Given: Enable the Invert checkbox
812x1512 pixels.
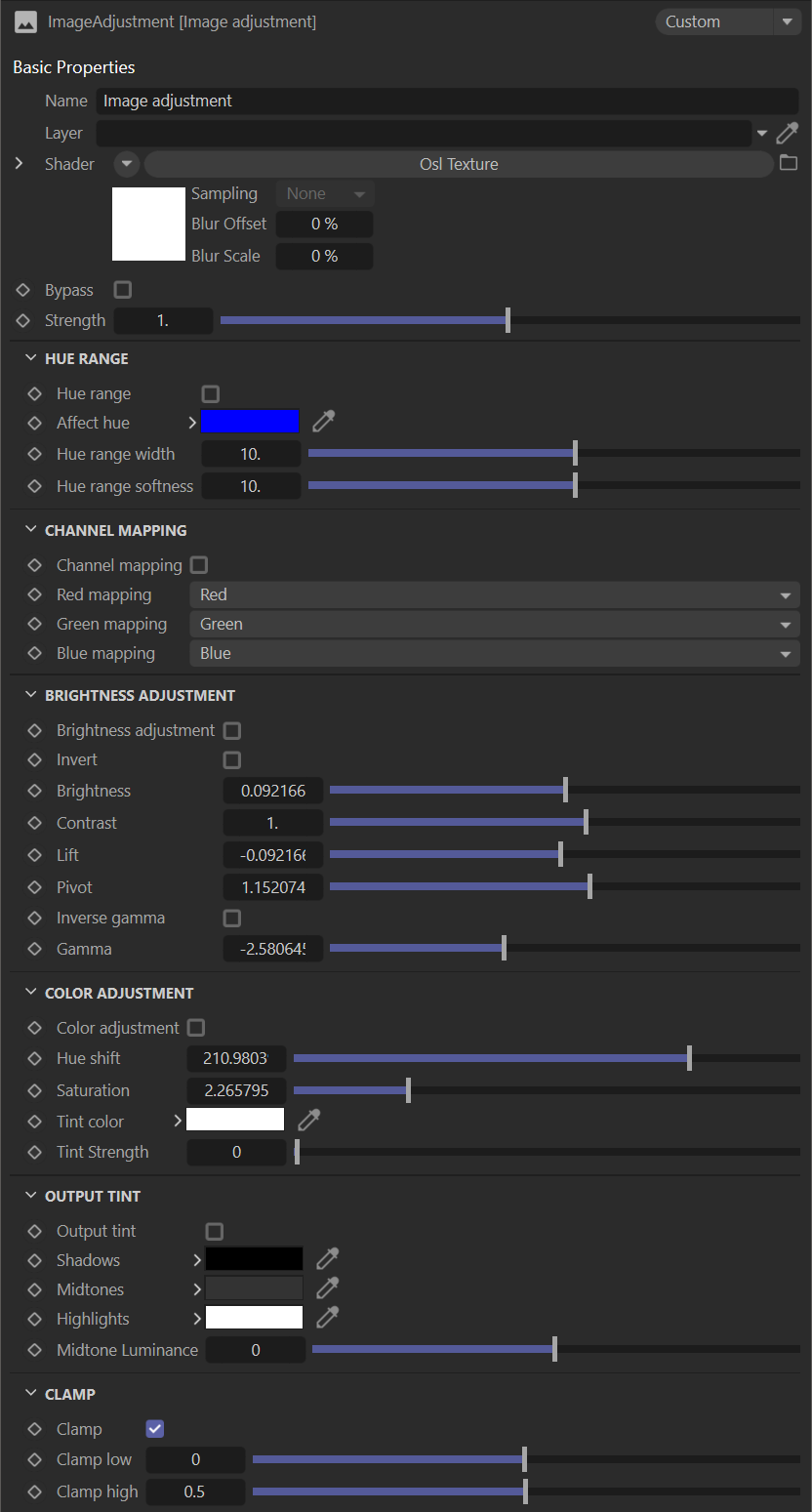Looking at the screenshot, I should coord(232,759).
